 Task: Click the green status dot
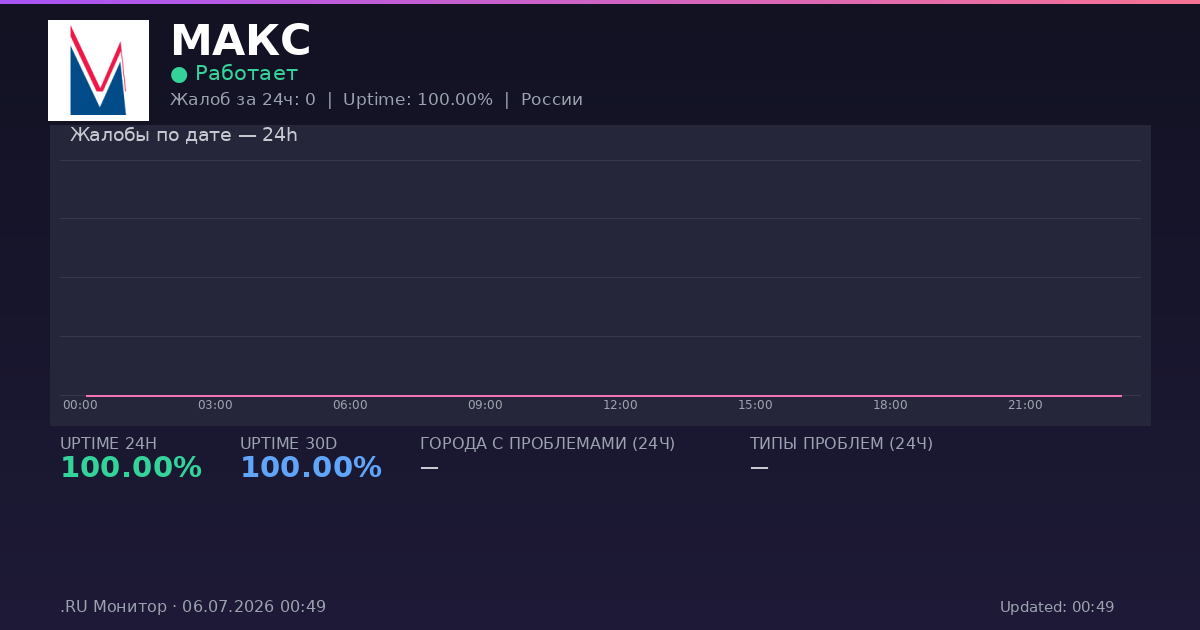179,74
